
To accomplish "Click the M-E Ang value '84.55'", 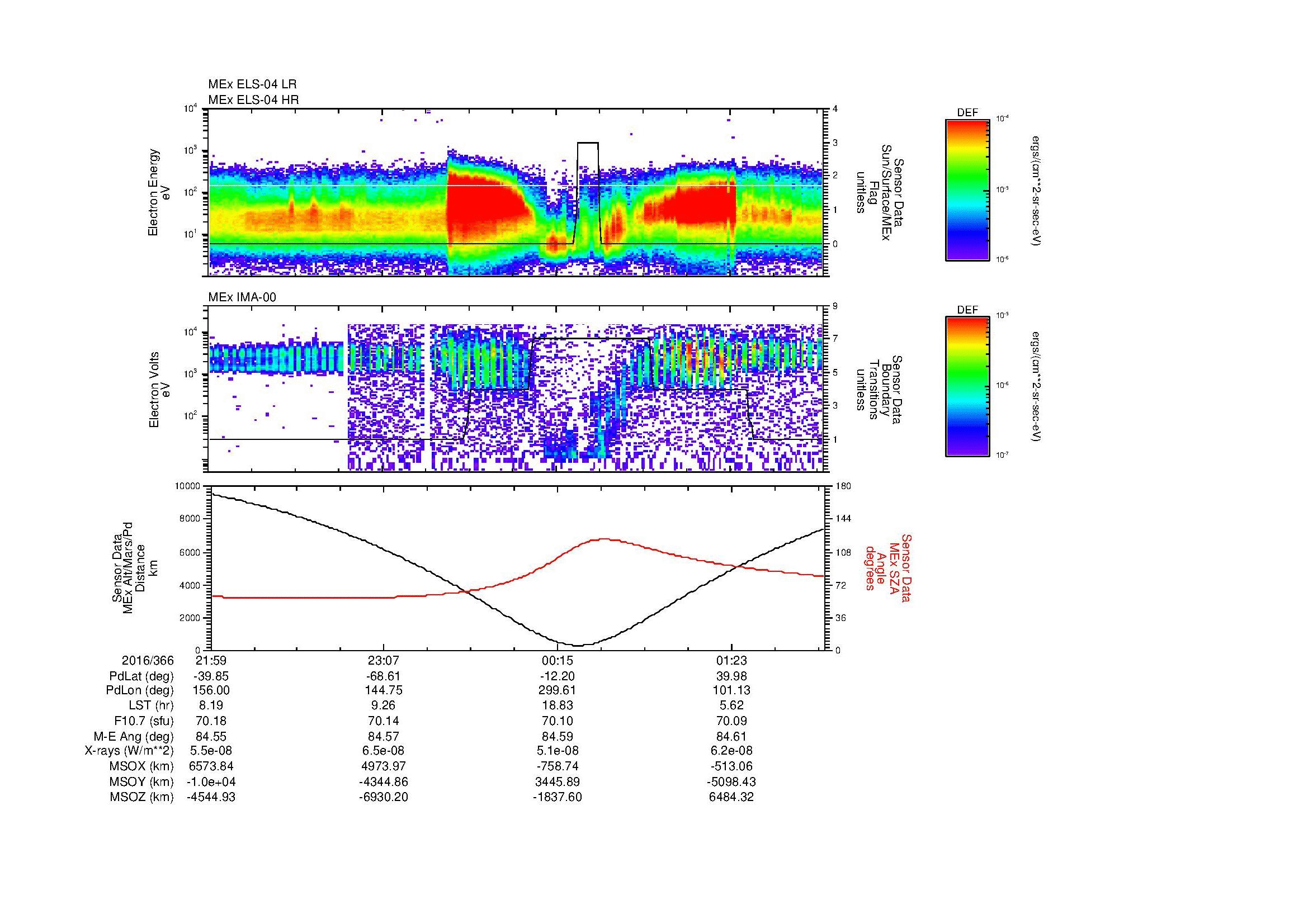I will coord(211,736).
